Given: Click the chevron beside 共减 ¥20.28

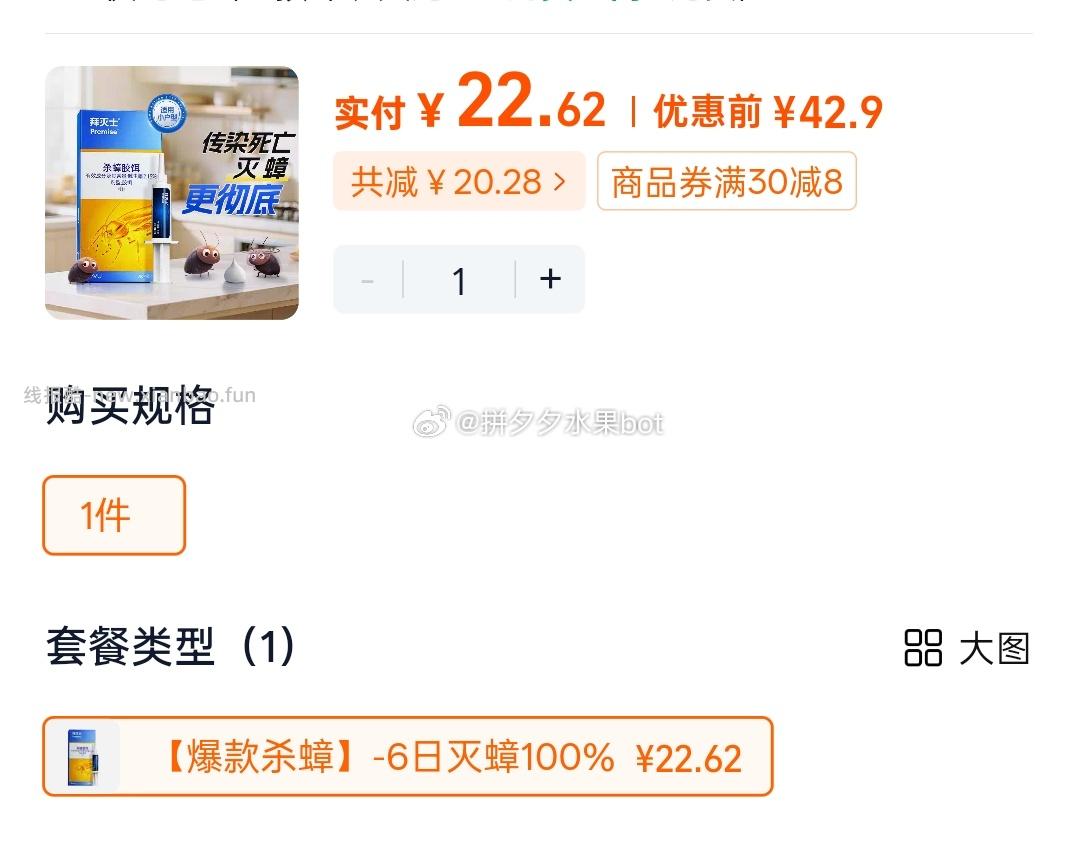Looking at the screenshot, I should pos(559,182).
